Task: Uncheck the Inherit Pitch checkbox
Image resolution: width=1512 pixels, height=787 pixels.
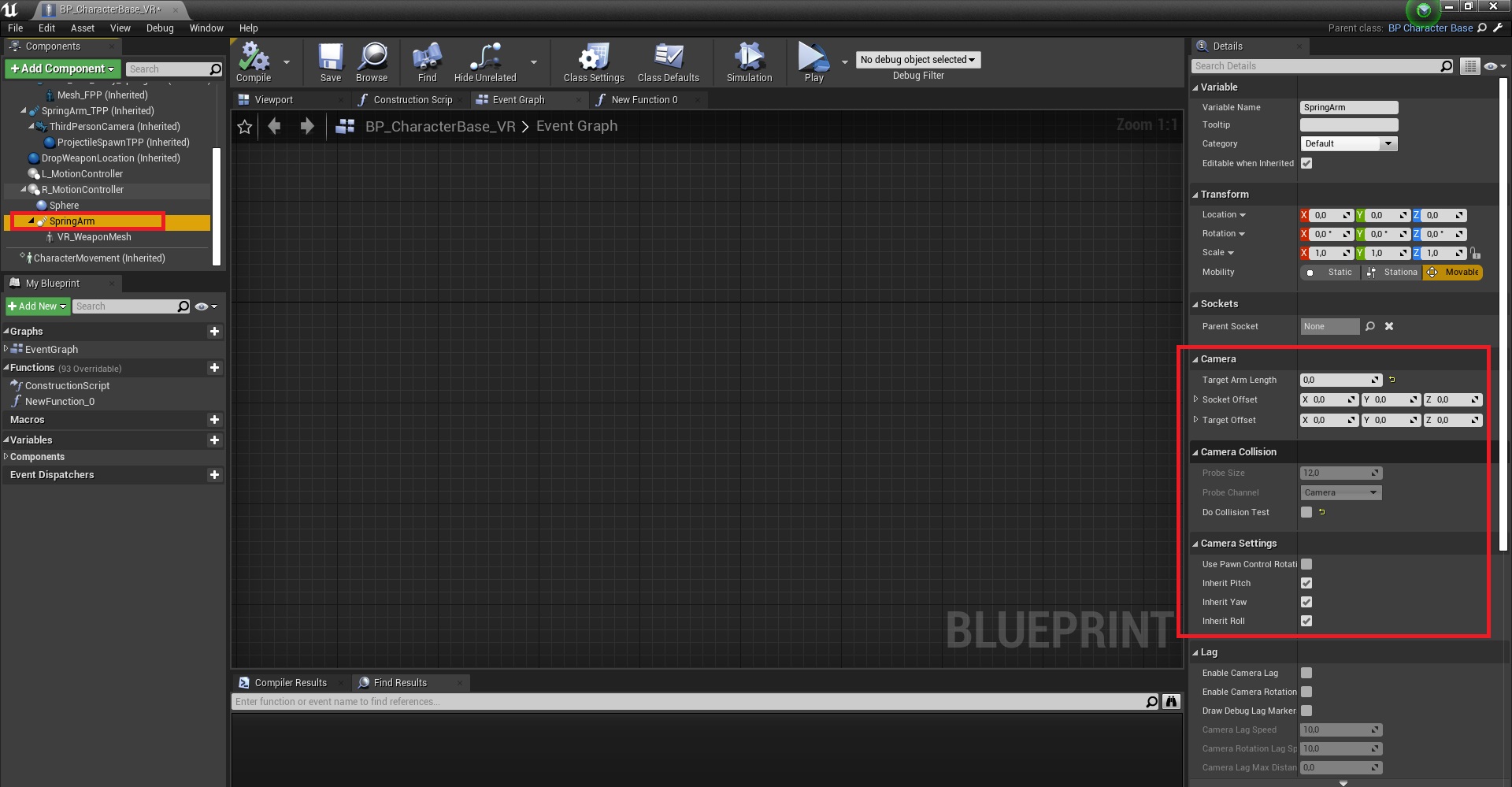Action: (x=1306, y=583)
